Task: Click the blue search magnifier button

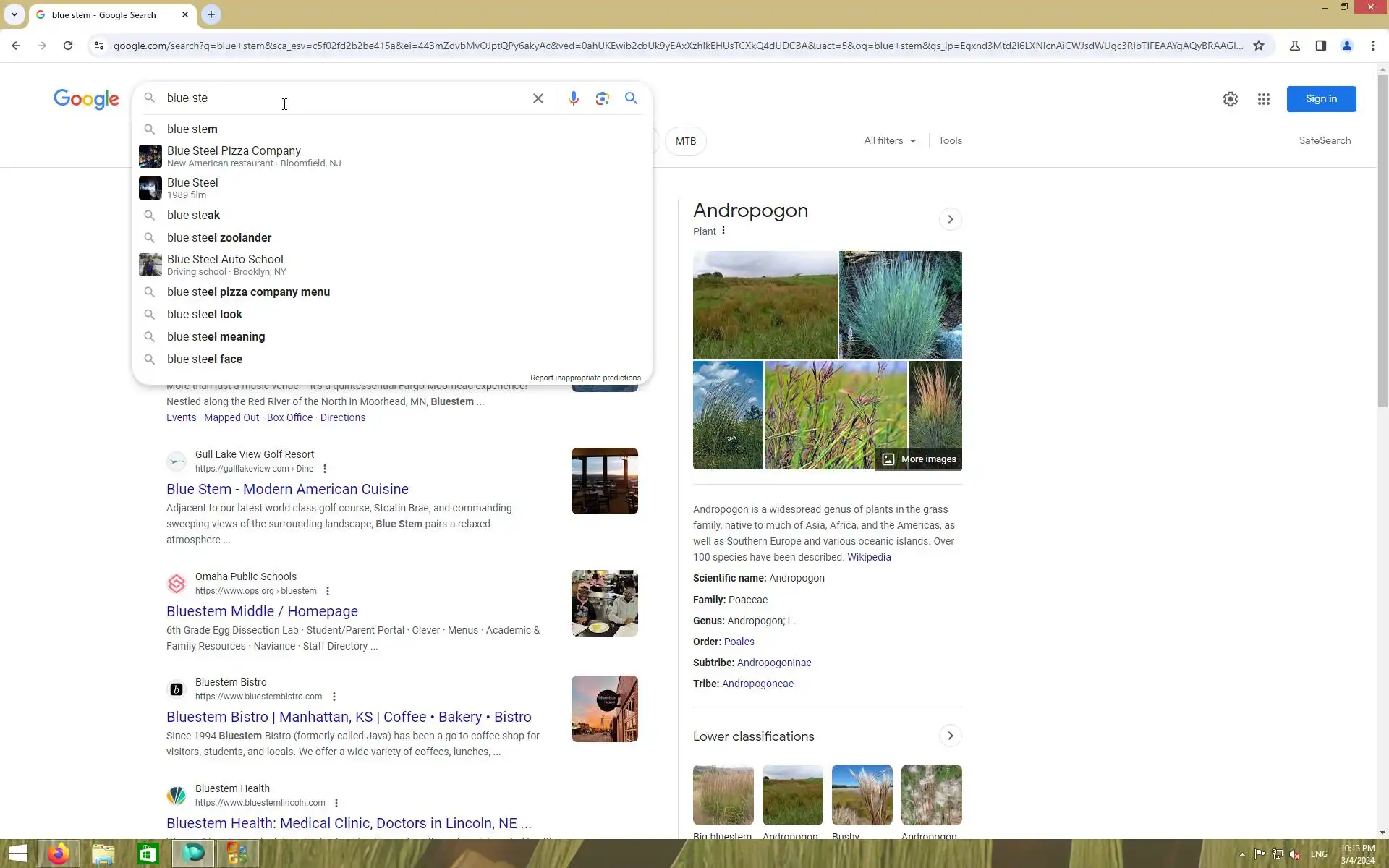Action: click(631, 98)
